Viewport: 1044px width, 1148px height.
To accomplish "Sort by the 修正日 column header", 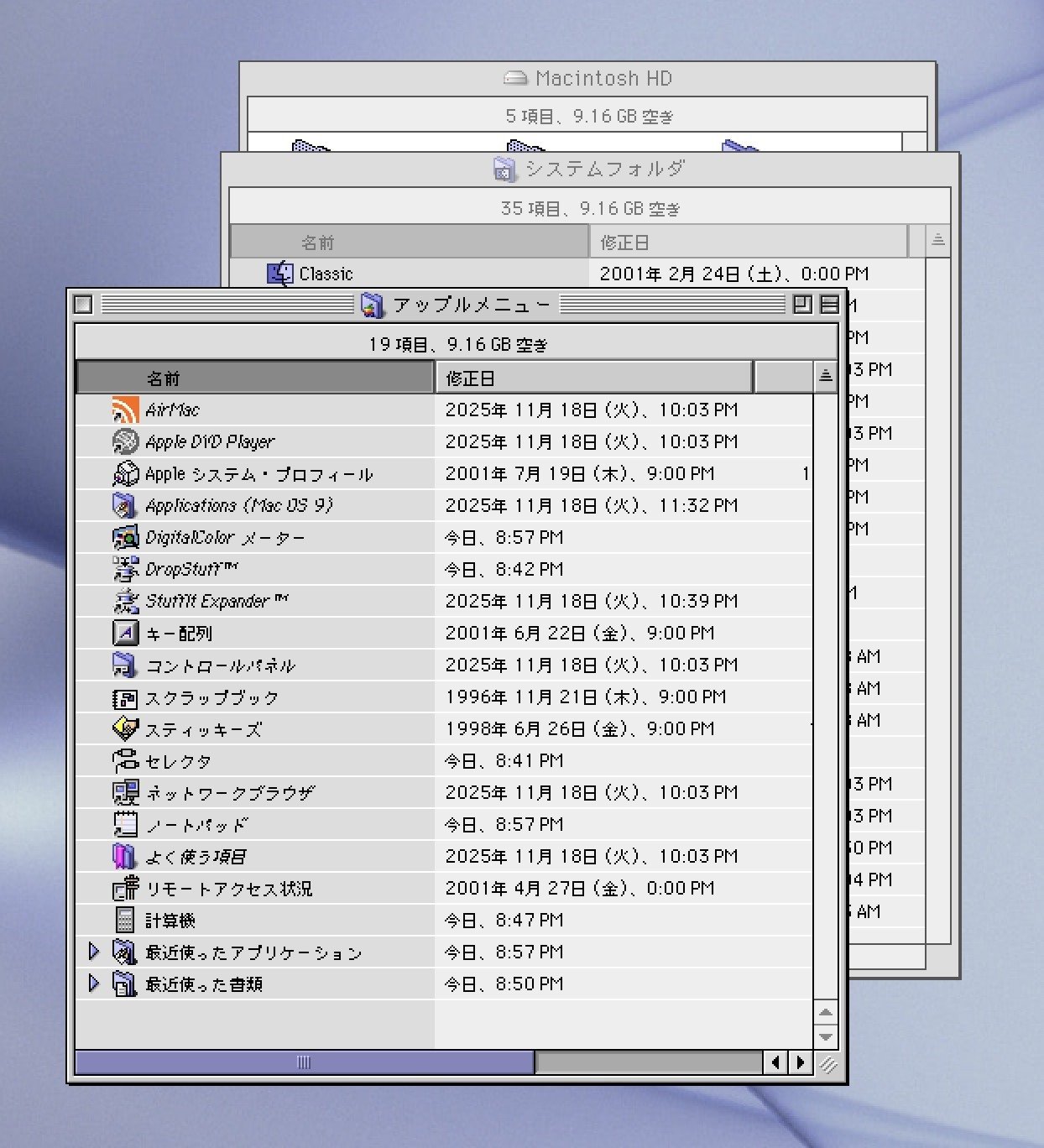I will click(592, 377).
